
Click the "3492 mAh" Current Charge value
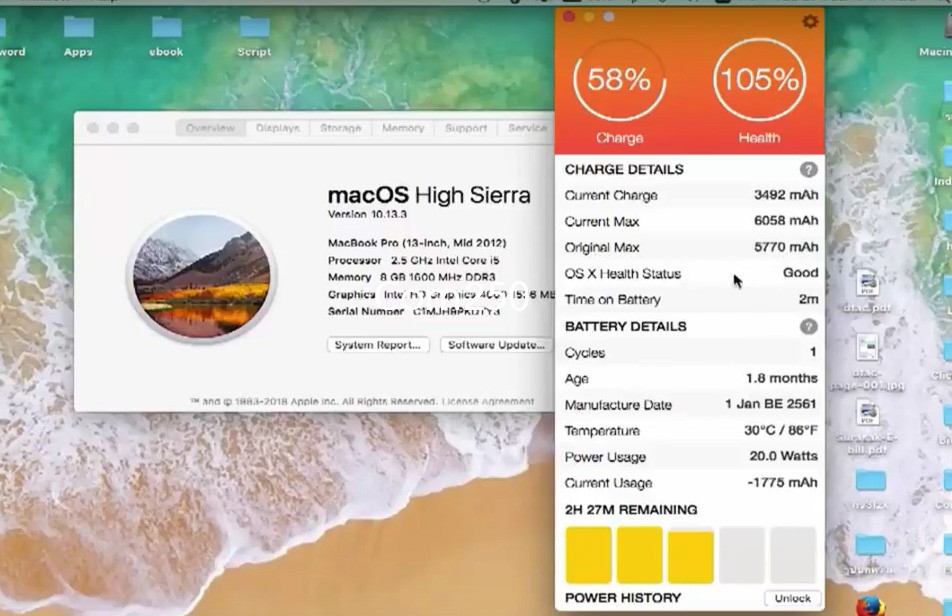pyautogui.click(x=786, y=195)
